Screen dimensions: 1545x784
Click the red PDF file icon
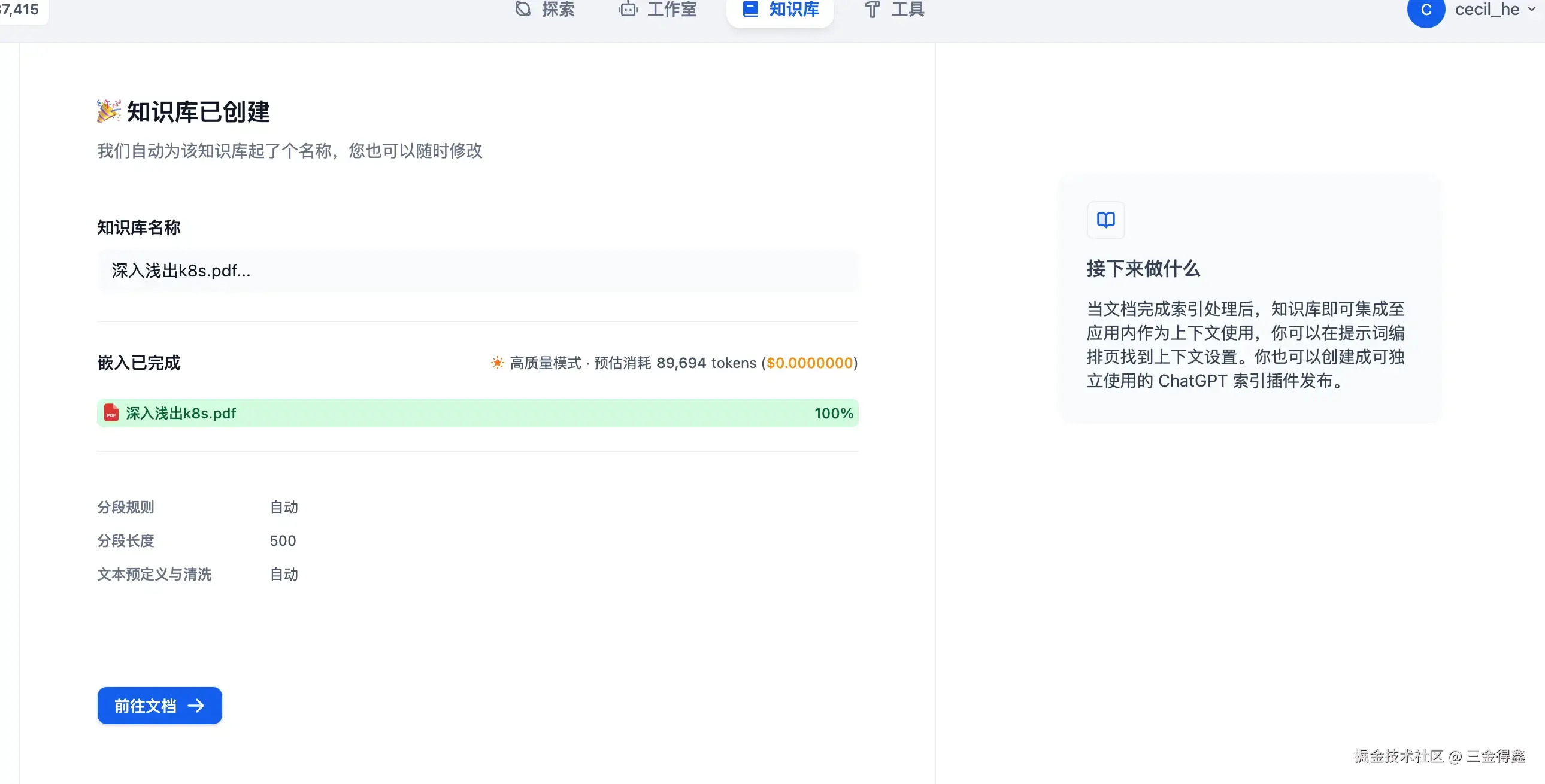[111, 413]
